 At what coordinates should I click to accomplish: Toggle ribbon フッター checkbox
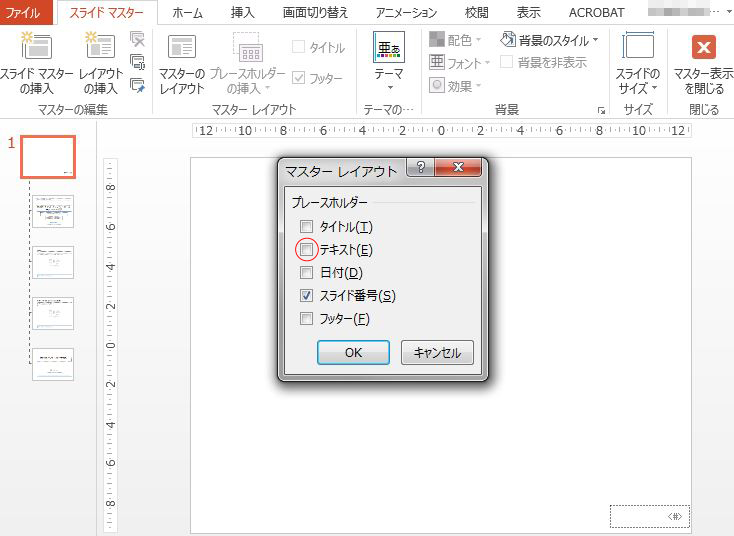point(298,77)
